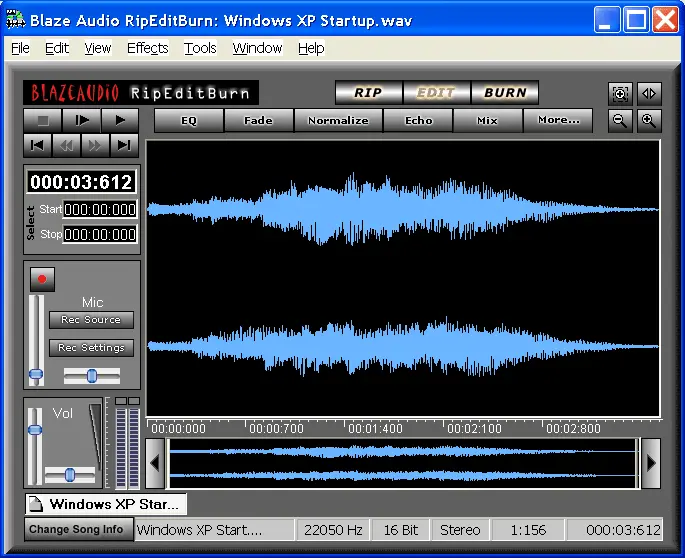The height and width of the screenshot is (558, 685).
Task: Open the Effects menu
Action: point(148,48)
